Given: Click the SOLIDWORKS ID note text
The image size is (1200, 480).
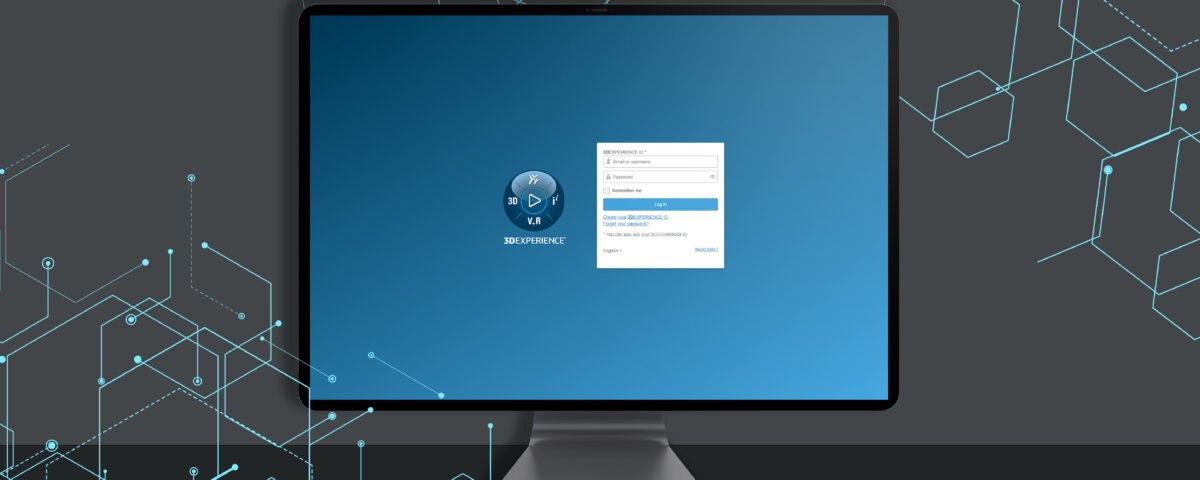Looking at the screenshot, I should click(646, 234).
